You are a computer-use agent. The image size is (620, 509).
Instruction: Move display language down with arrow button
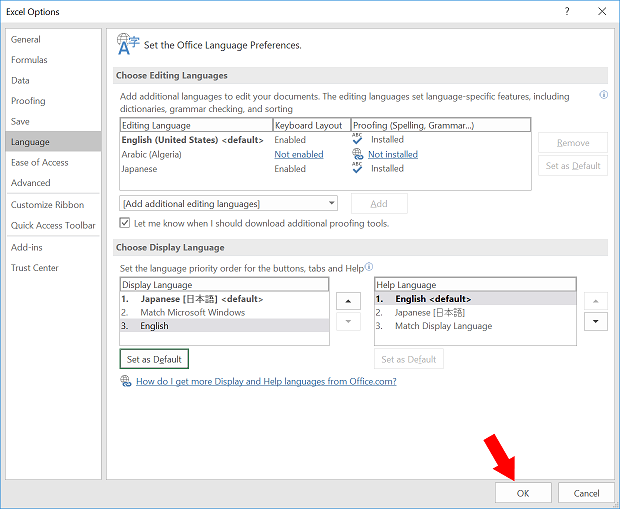(x=348, y=321)
